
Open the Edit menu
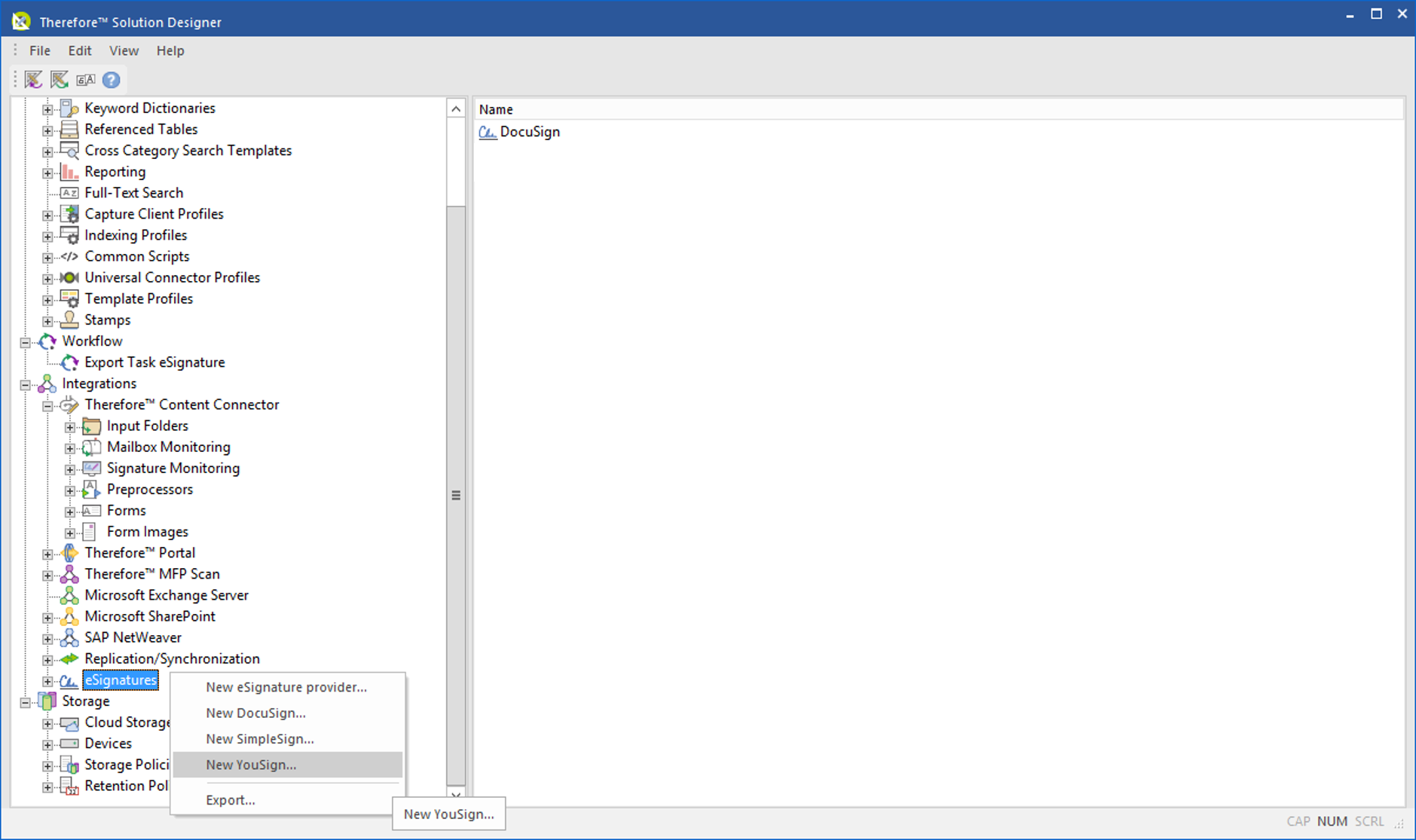point(79,50)
